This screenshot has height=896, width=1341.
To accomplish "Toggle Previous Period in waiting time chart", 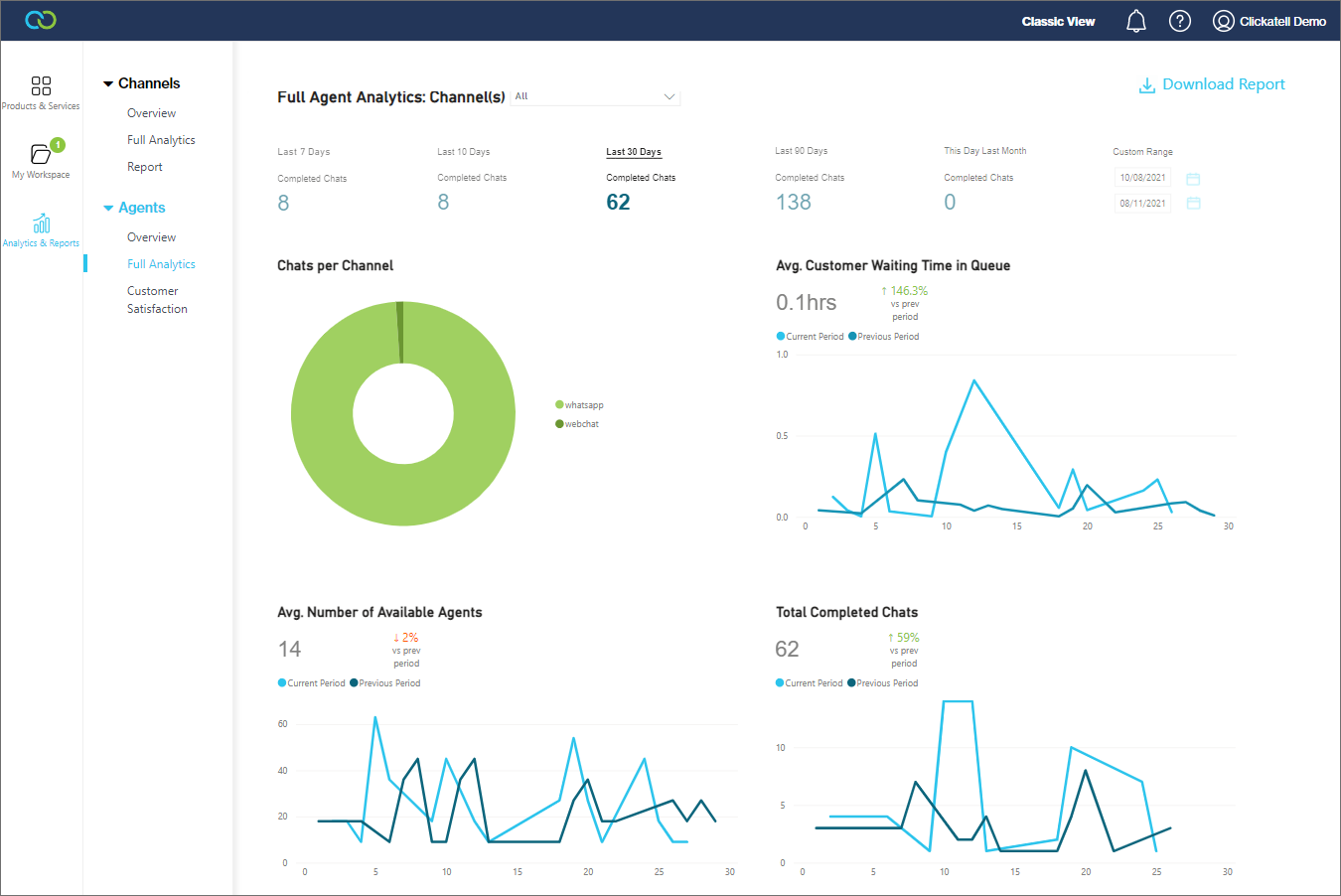I will 887,337.
